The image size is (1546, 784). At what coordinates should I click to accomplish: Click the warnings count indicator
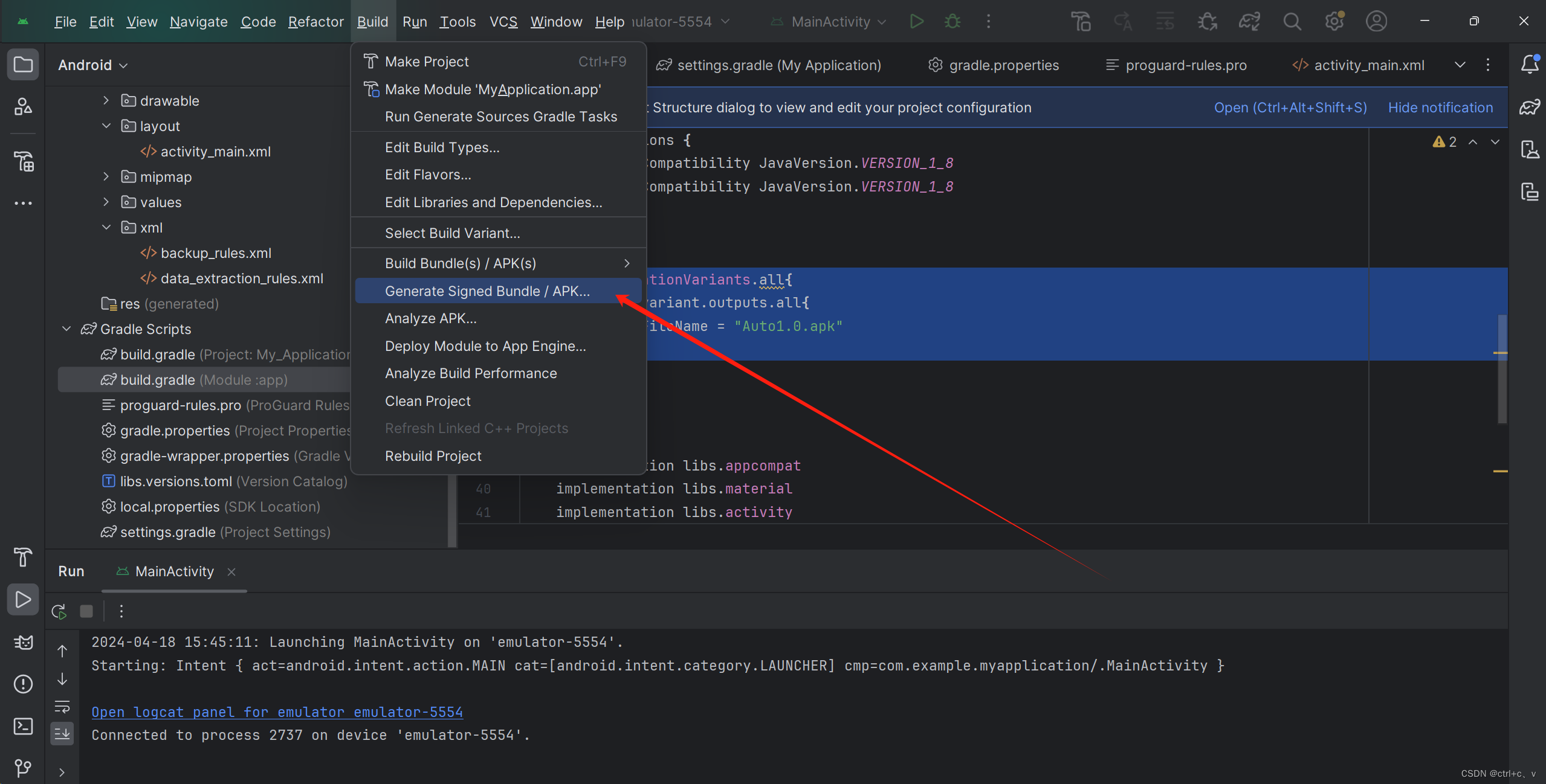1444,142
